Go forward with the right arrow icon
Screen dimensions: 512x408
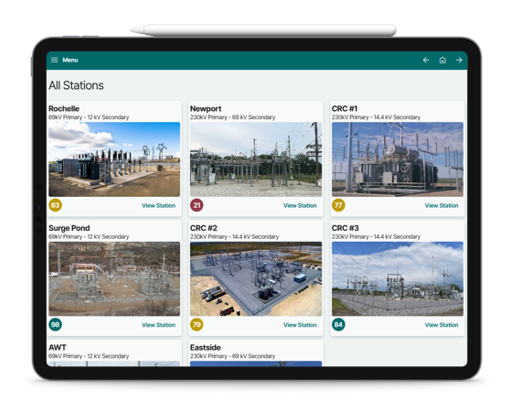[459, 60]
